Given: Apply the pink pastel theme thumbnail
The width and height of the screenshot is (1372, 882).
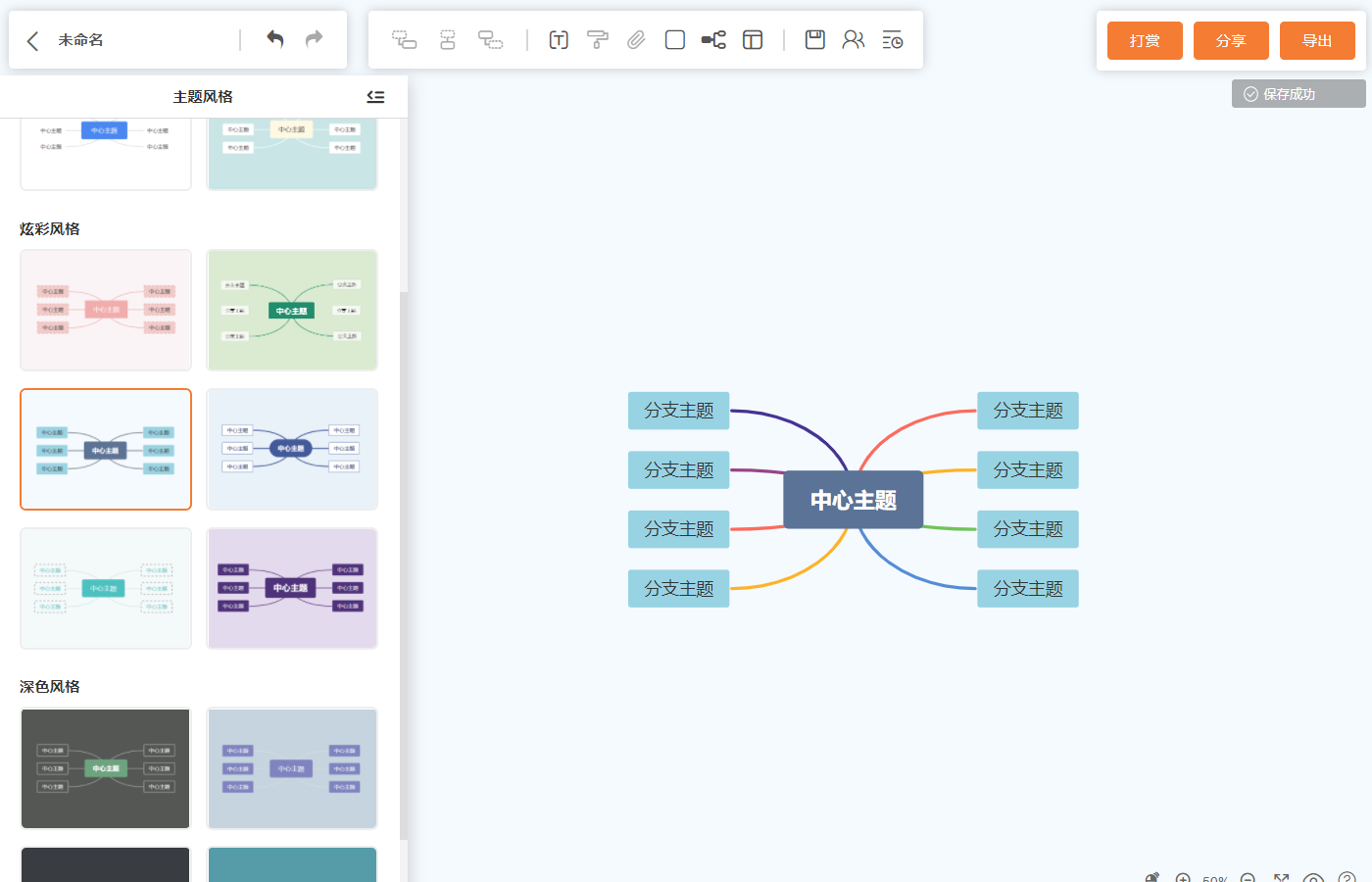Looking at the screenshot, I should [106, 310].
